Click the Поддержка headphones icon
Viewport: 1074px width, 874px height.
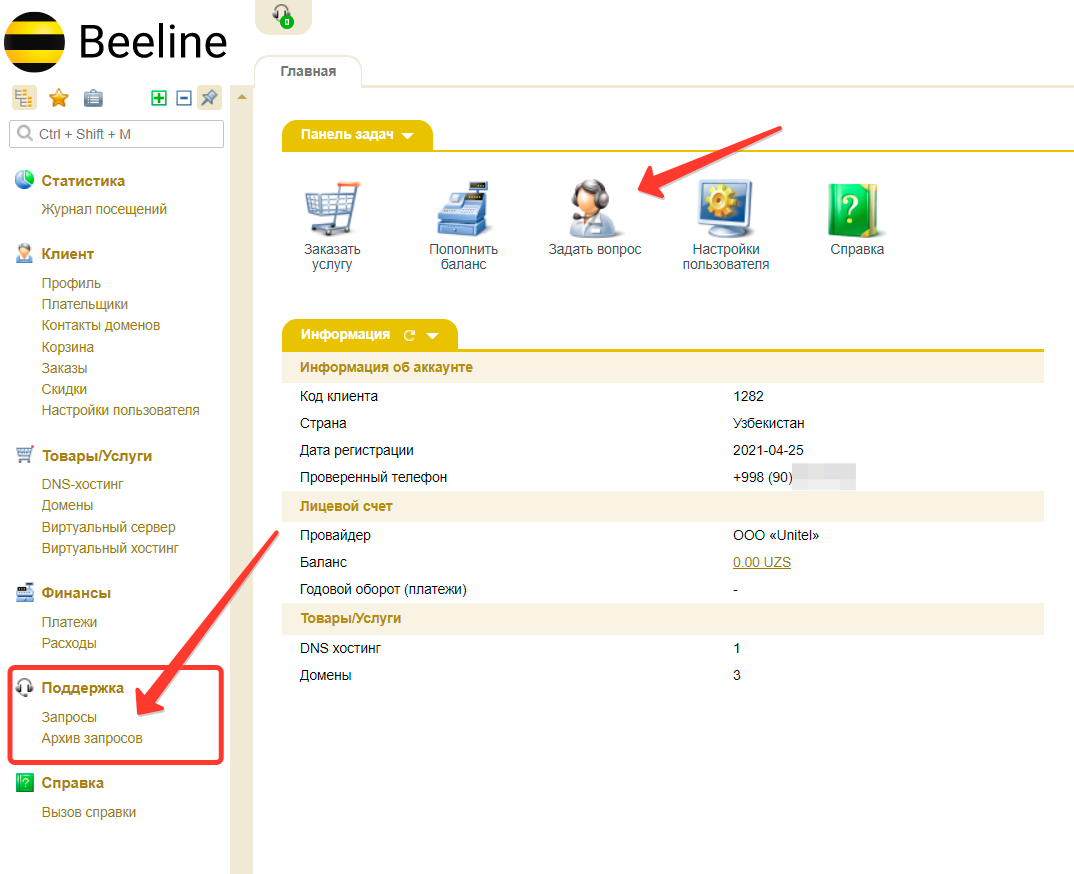25,687
